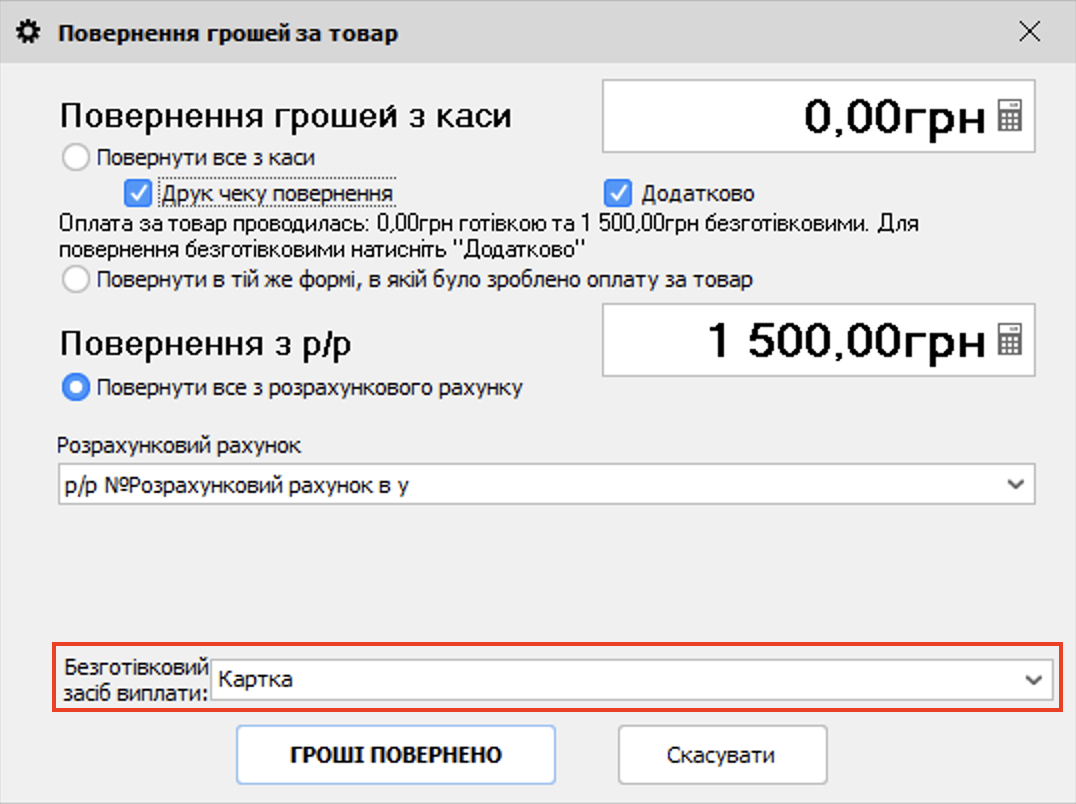Viewport: 1076px width, 804px height.
Task: Open the Розрахунковий рахунок combo box
Action: [x=530, y=485]
